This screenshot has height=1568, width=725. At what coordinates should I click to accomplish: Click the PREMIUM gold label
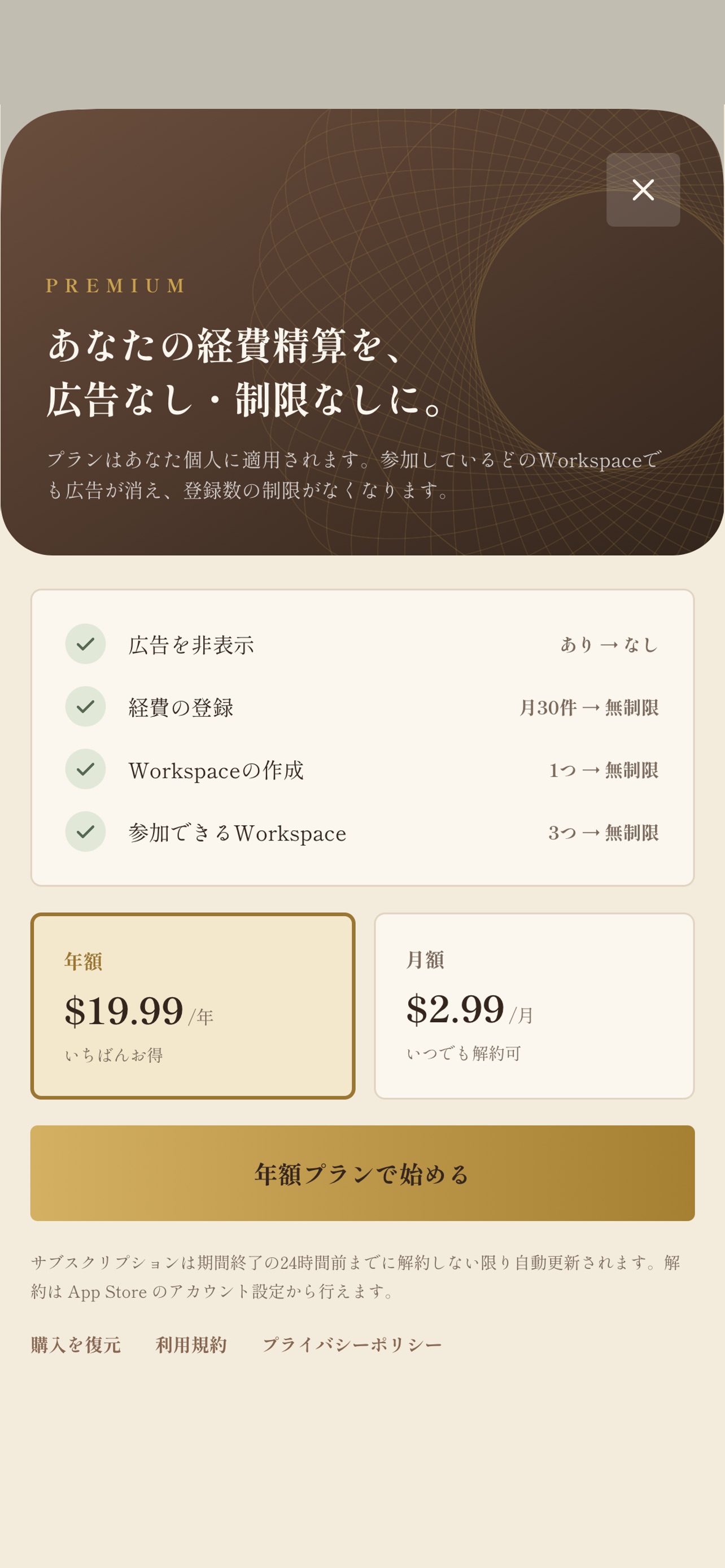pos(116,286)
